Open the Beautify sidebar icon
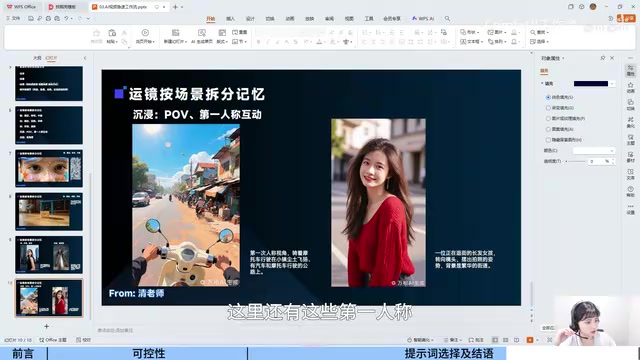The height and width of the screenshot is (360, 640). coord(631,122)
